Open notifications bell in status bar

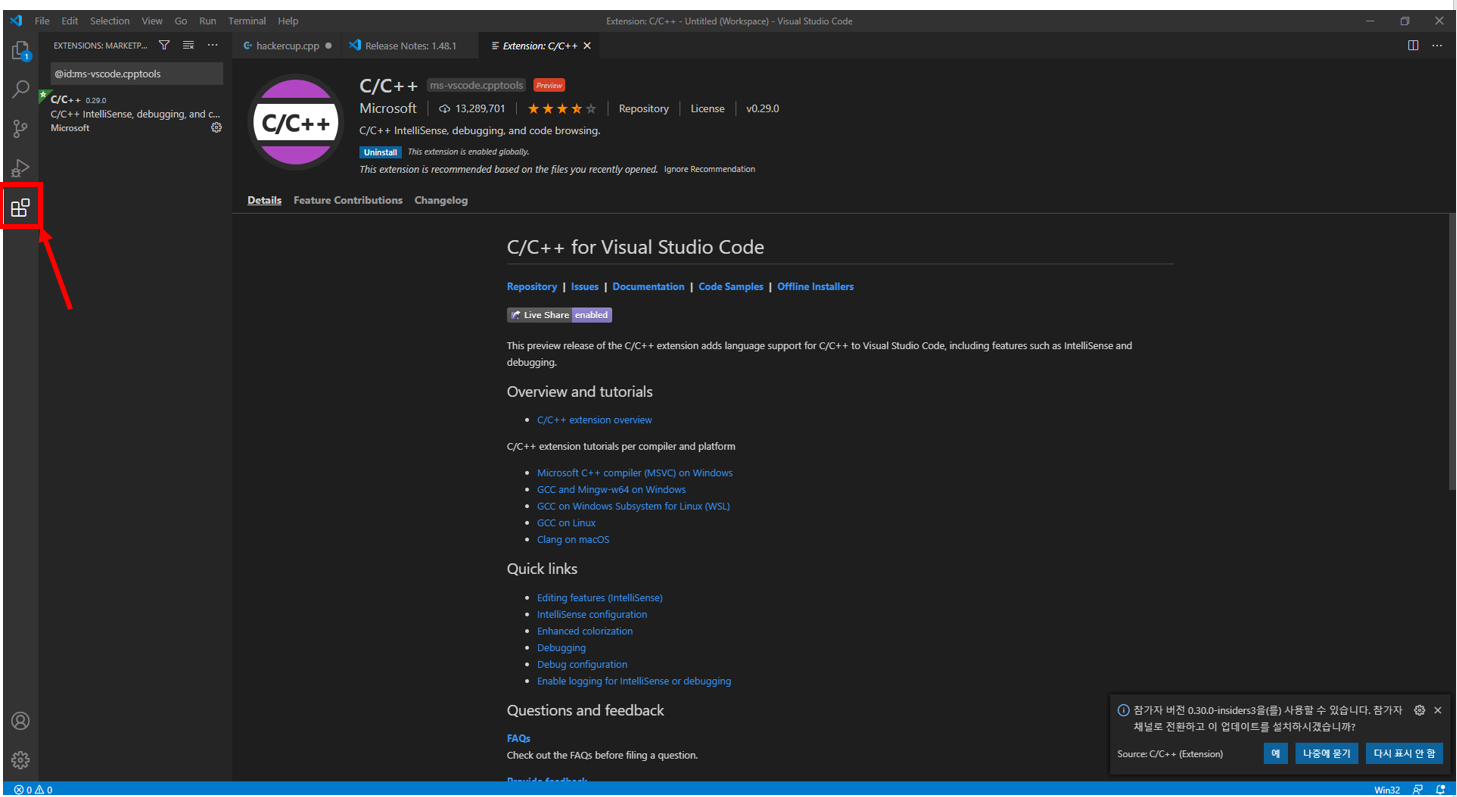coord(1440,789)
